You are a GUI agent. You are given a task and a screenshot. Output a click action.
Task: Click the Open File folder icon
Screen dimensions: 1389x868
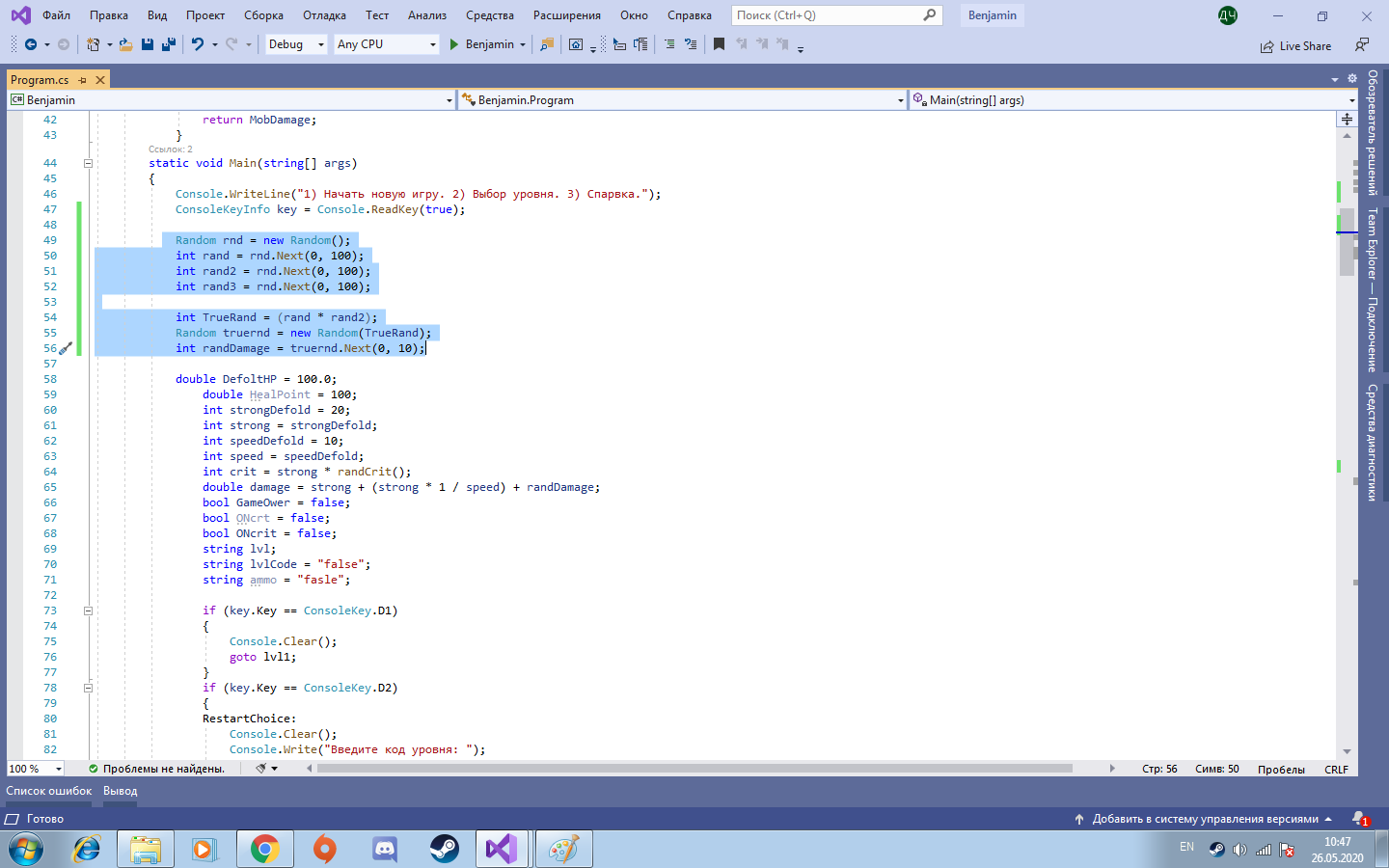click(125, 44)
